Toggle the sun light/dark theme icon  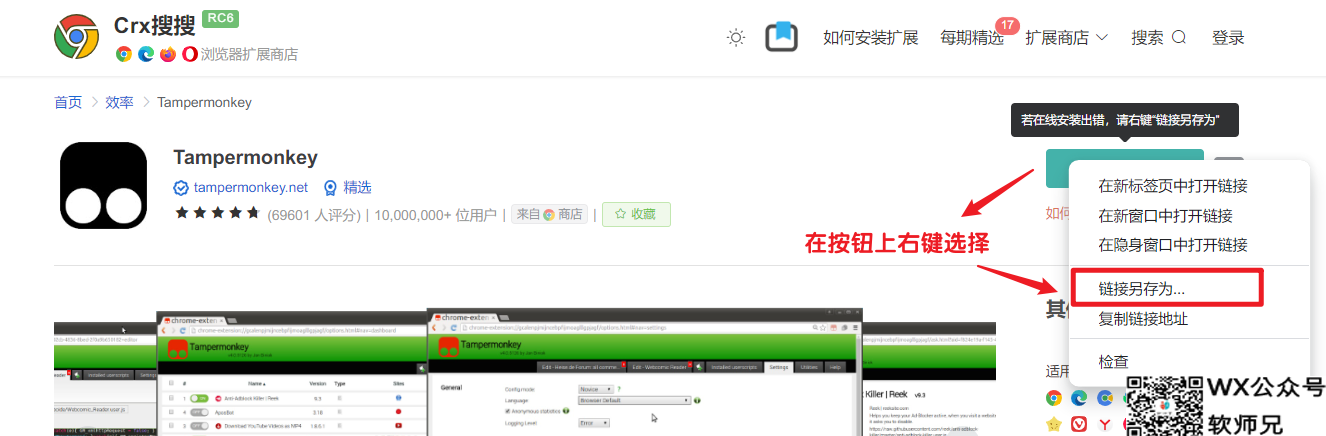736,38
